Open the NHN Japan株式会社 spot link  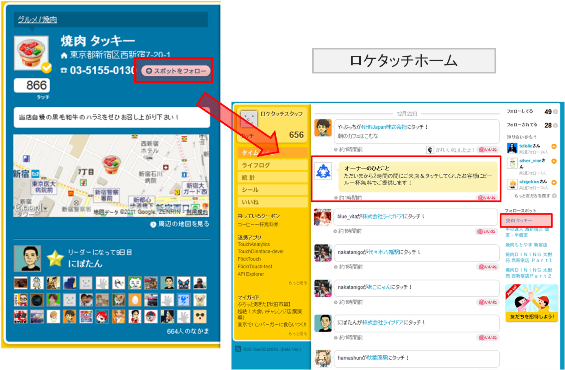[x=384, y=127]
